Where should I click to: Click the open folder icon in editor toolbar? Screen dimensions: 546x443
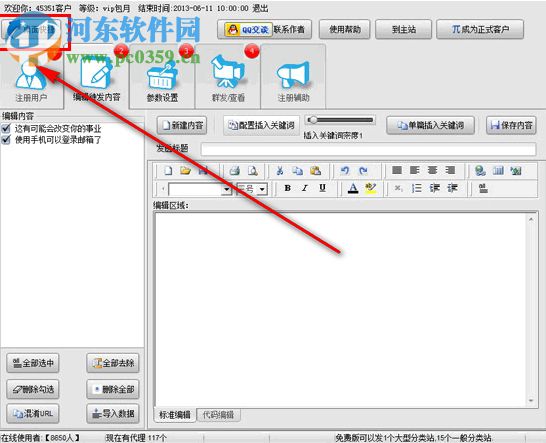185,171
